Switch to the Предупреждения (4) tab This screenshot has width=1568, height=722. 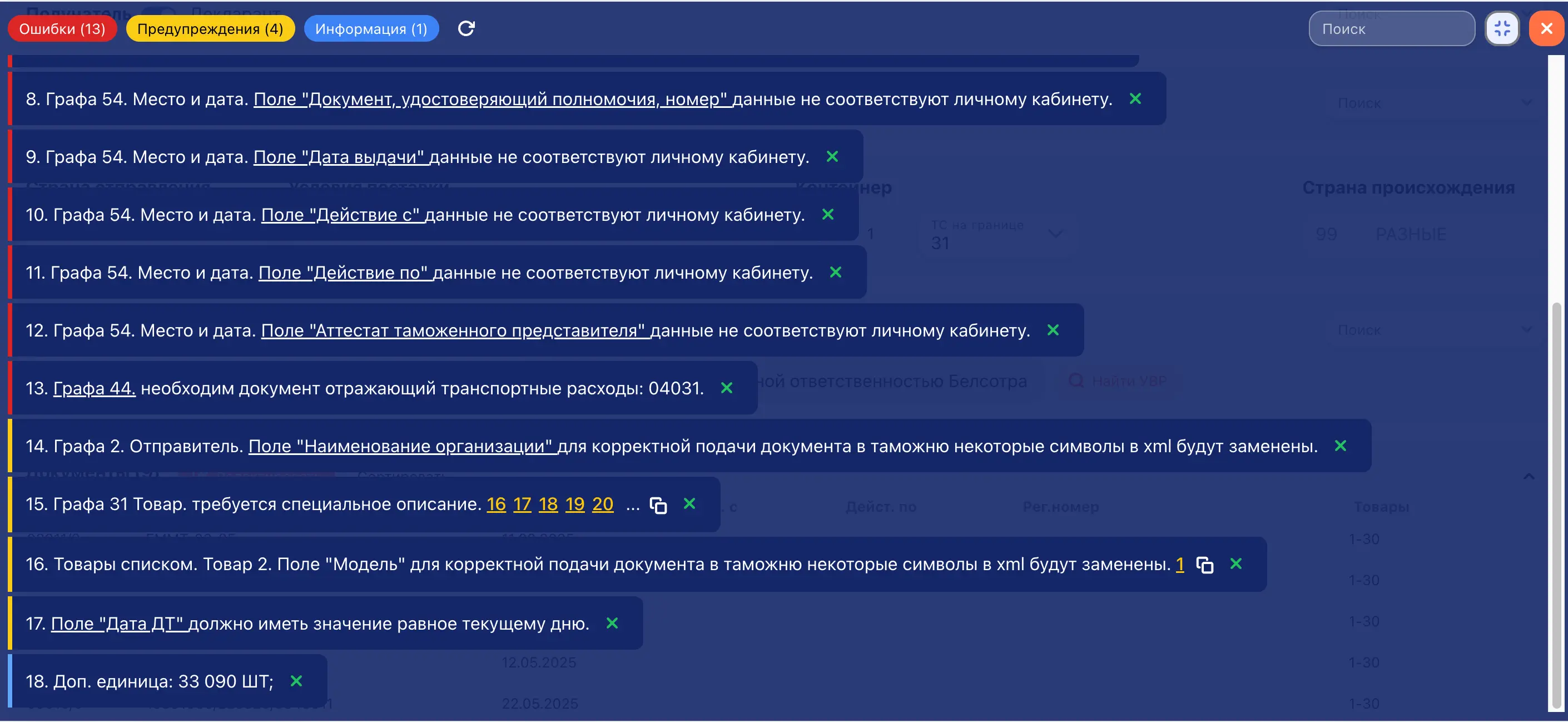click(210, 28)
